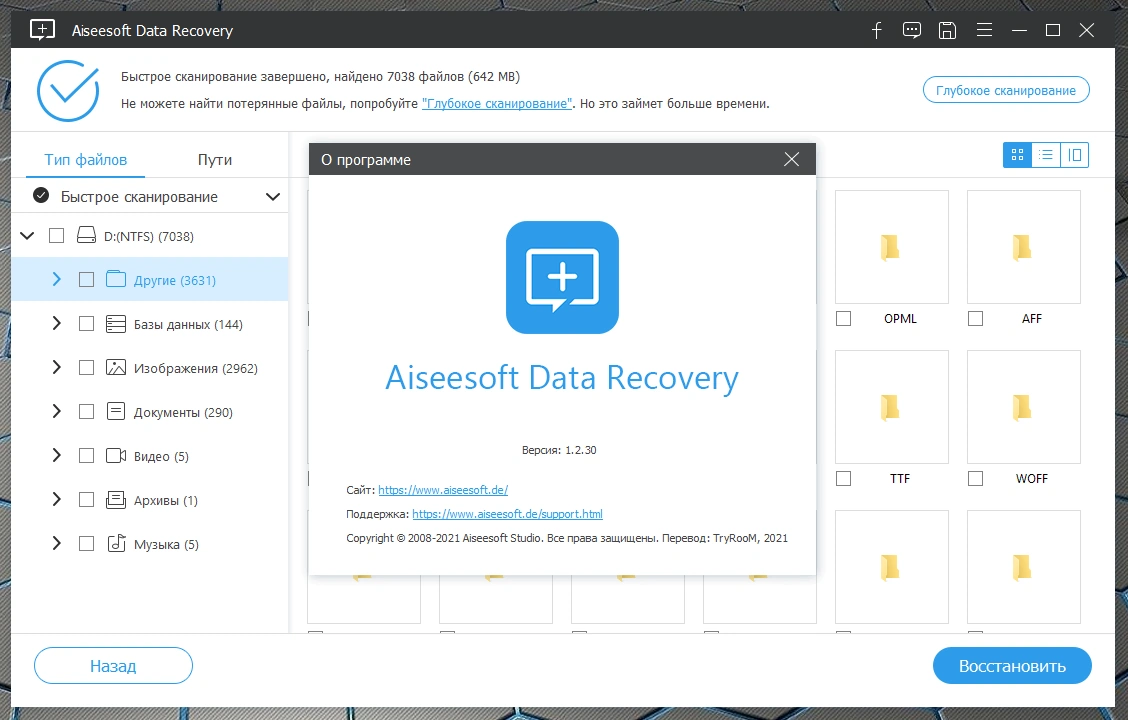1128x720 pixels.
Task: Switch to the Тип файлов tab
Action: tap(86, 159)
